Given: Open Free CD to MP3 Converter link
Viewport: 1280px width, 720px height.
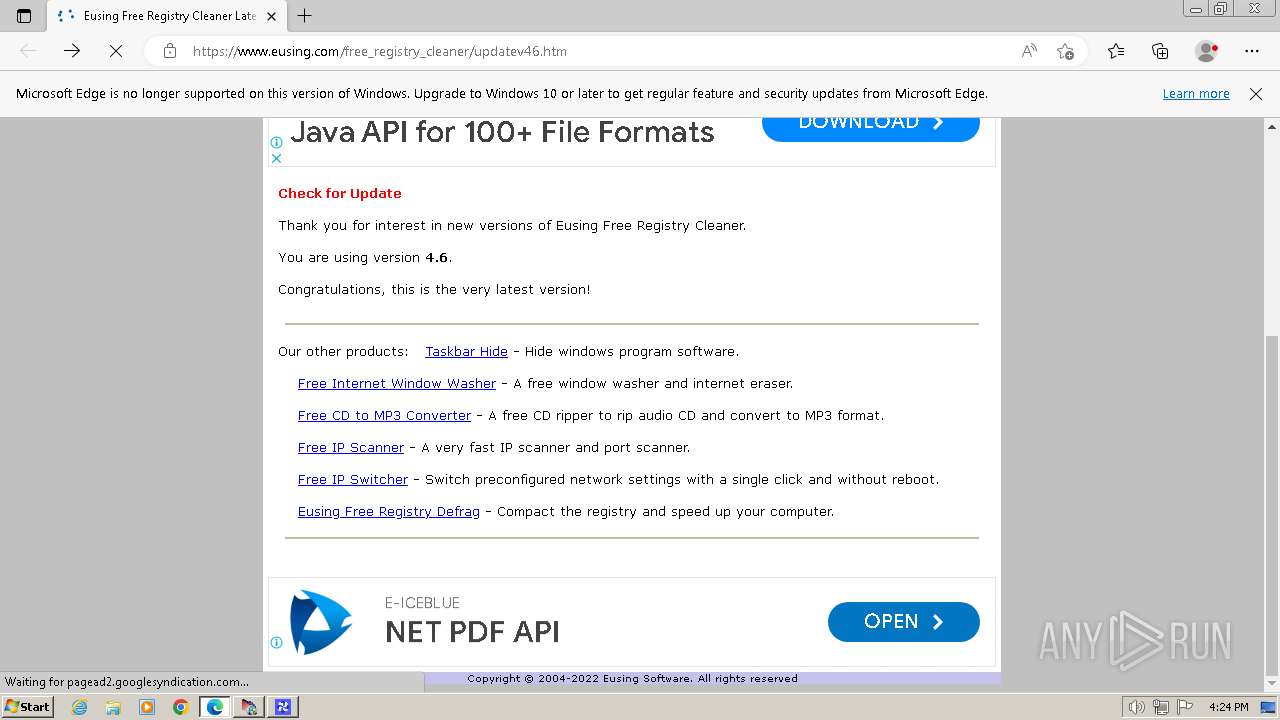Looking at the screenshot, I should coord(384,416).
